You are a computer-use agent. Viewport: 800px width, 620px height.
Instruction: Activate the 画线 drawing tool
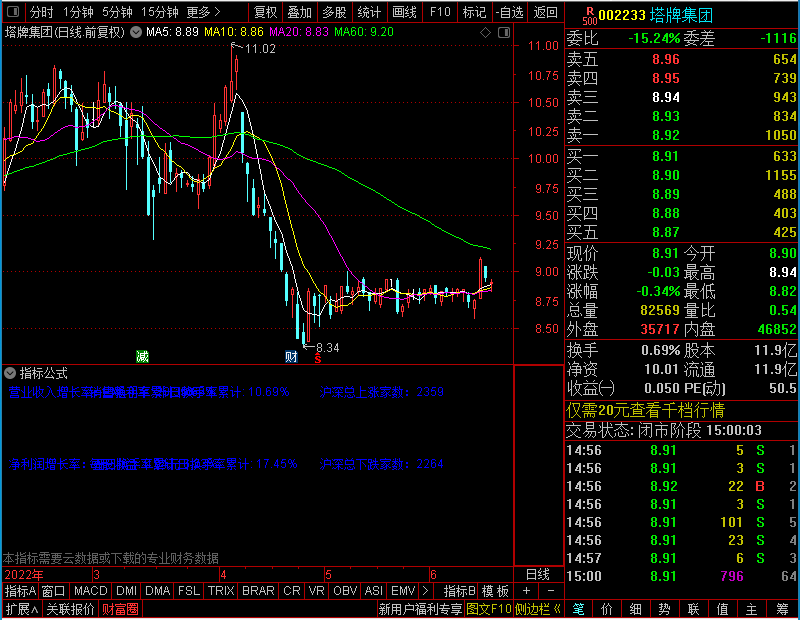tap(404, 12)
